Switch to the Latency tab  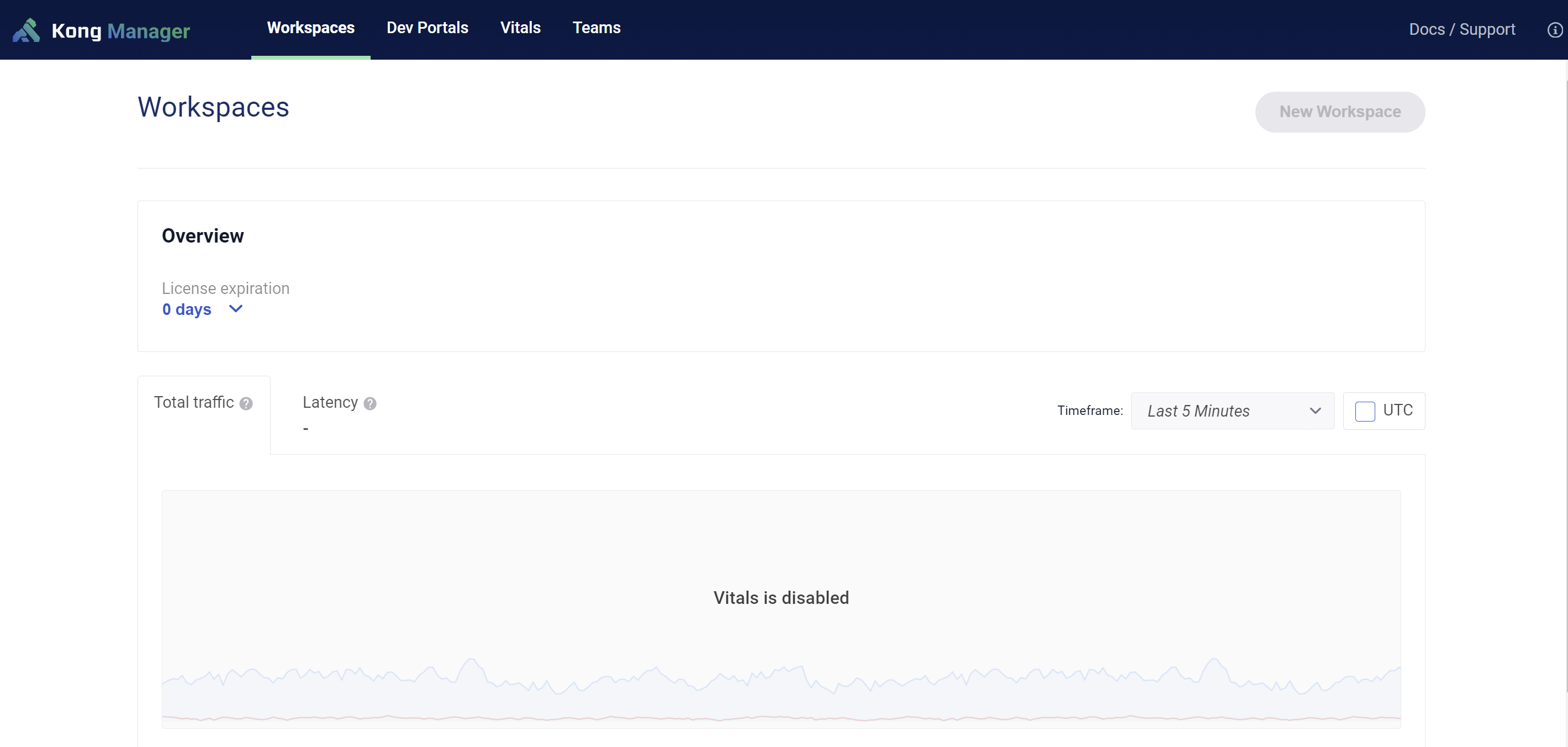coord(330,402)
